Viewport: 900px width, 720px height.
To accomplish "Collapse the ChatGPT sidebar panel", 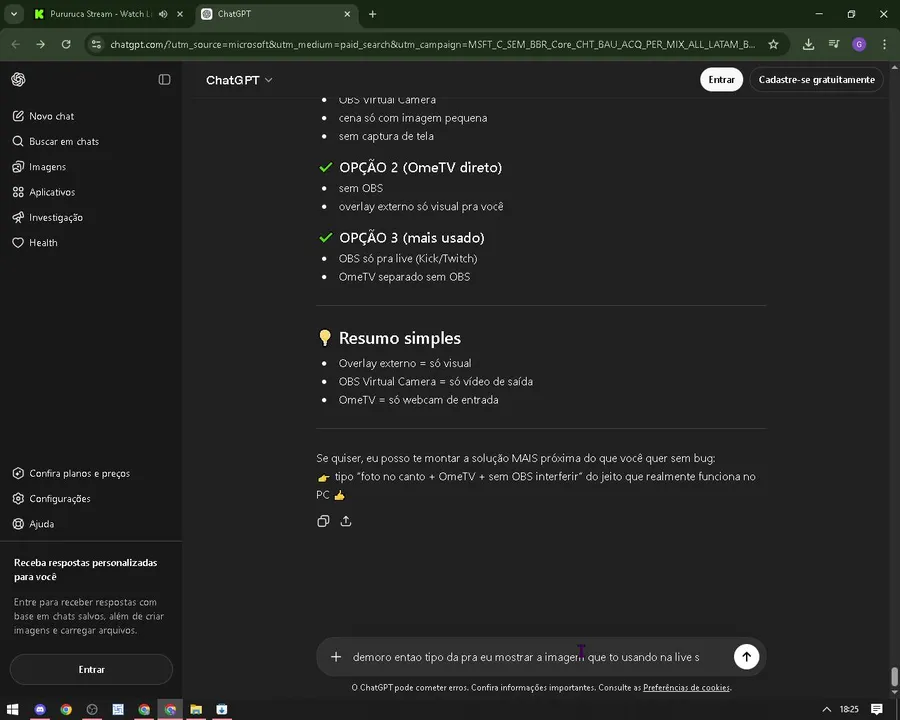I will [164, 80].
